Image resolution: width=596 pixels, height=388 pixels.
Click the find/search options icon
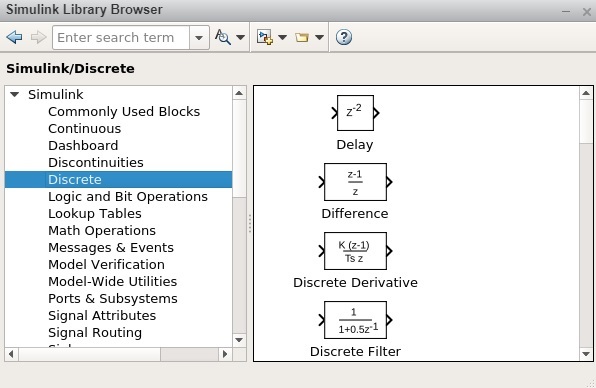(x=223, y=37)
